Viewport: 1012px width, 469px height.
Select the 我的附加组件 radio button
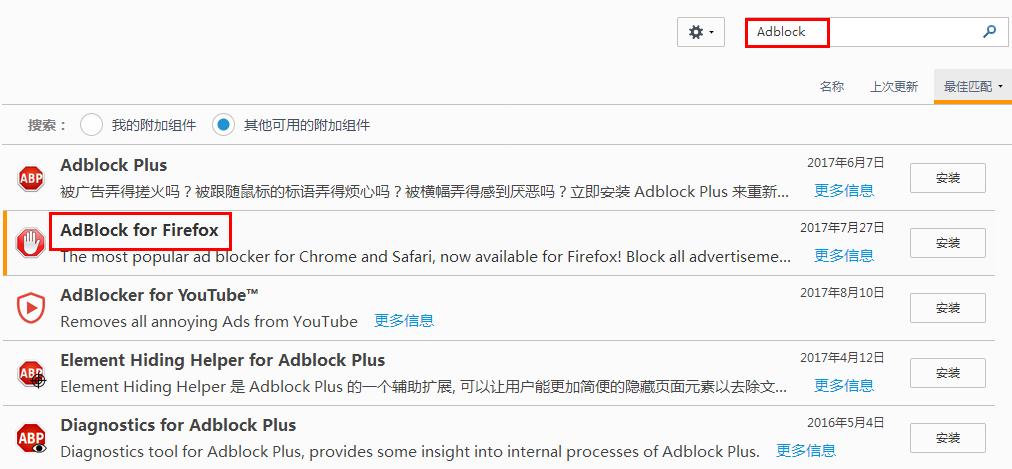pyautogui.click(x=91, y=125)
